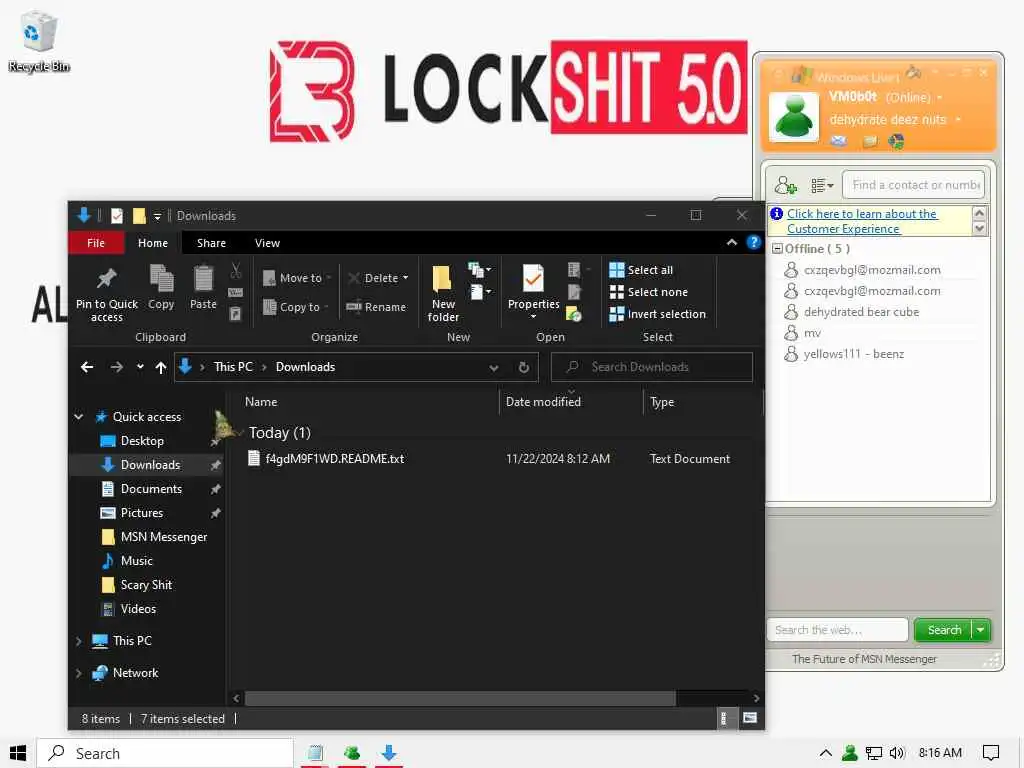Open the Properties button
Image resolution: width=1024 pixels, height=768 pixels.
[534, 291]
